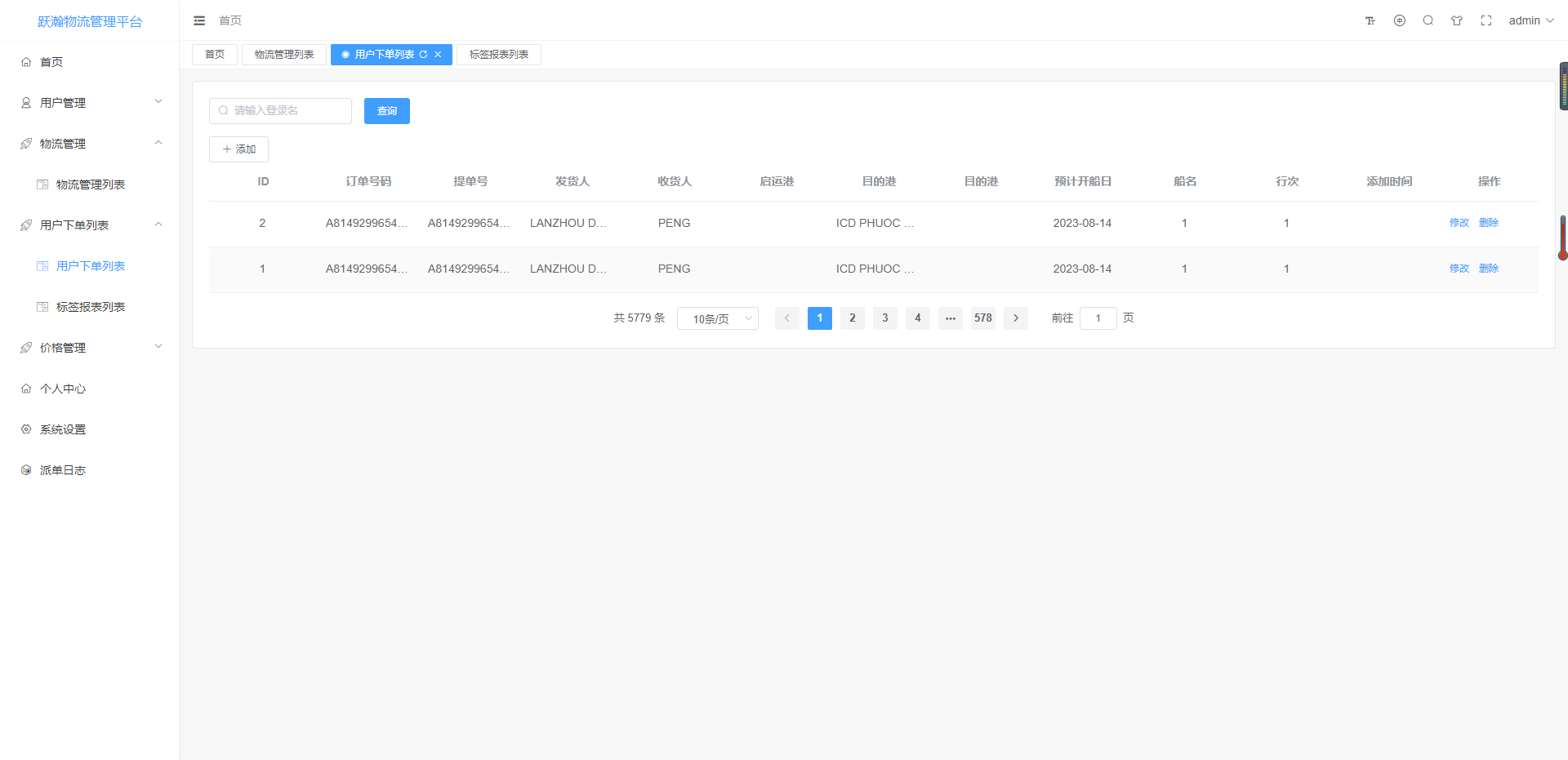
Task: Switch to the 首页 tab in tab bar
Action: [215, 55]
